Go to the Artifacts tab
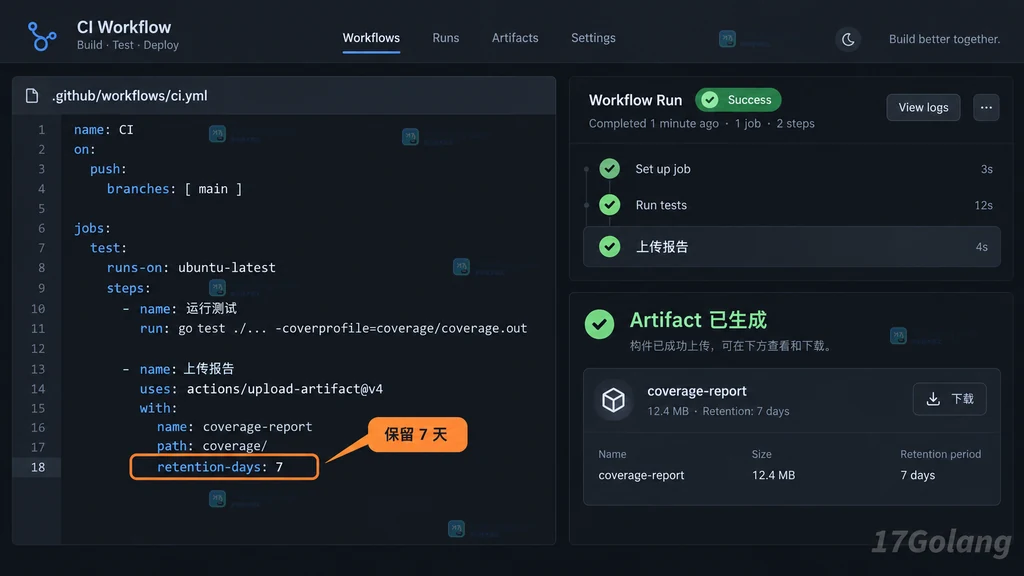Viewport: 1024px width, 576px height. 515,38
